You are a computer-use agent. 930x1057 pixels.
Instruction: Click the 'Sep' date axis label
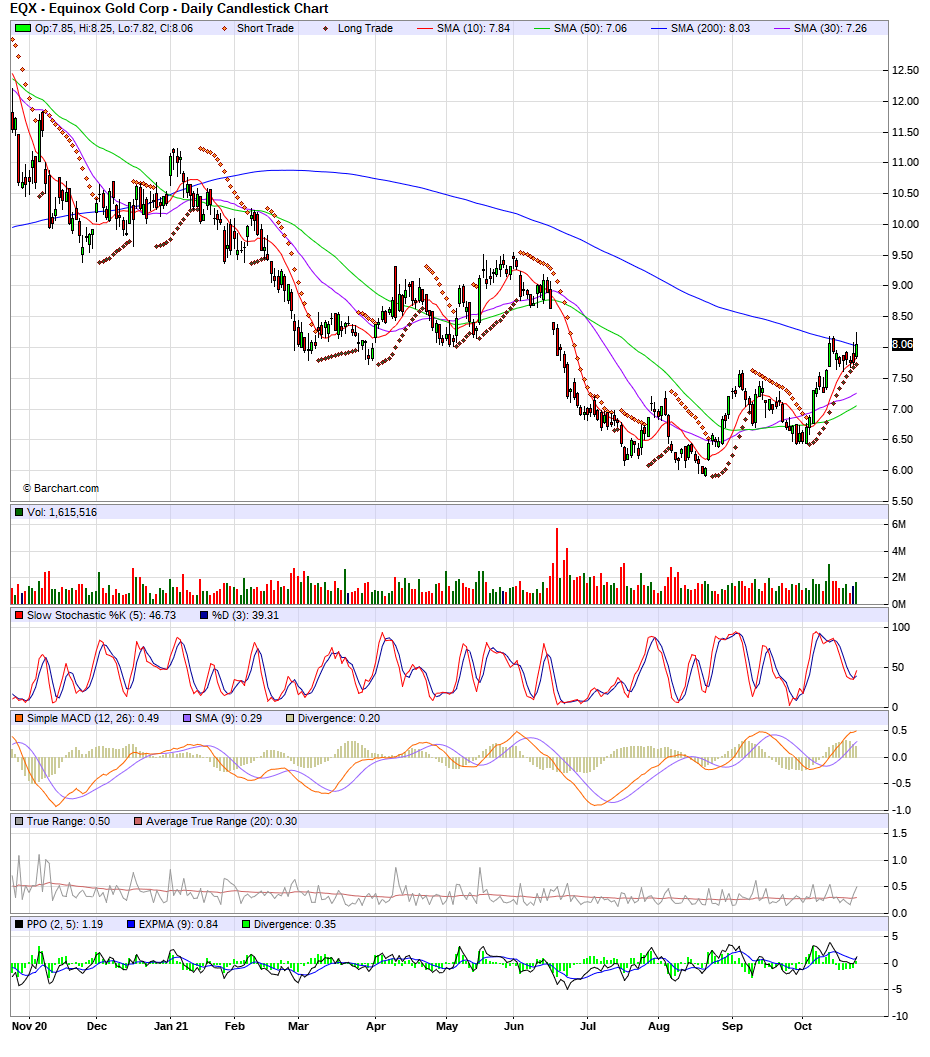pyautogui.click(x=732, y=1027)
